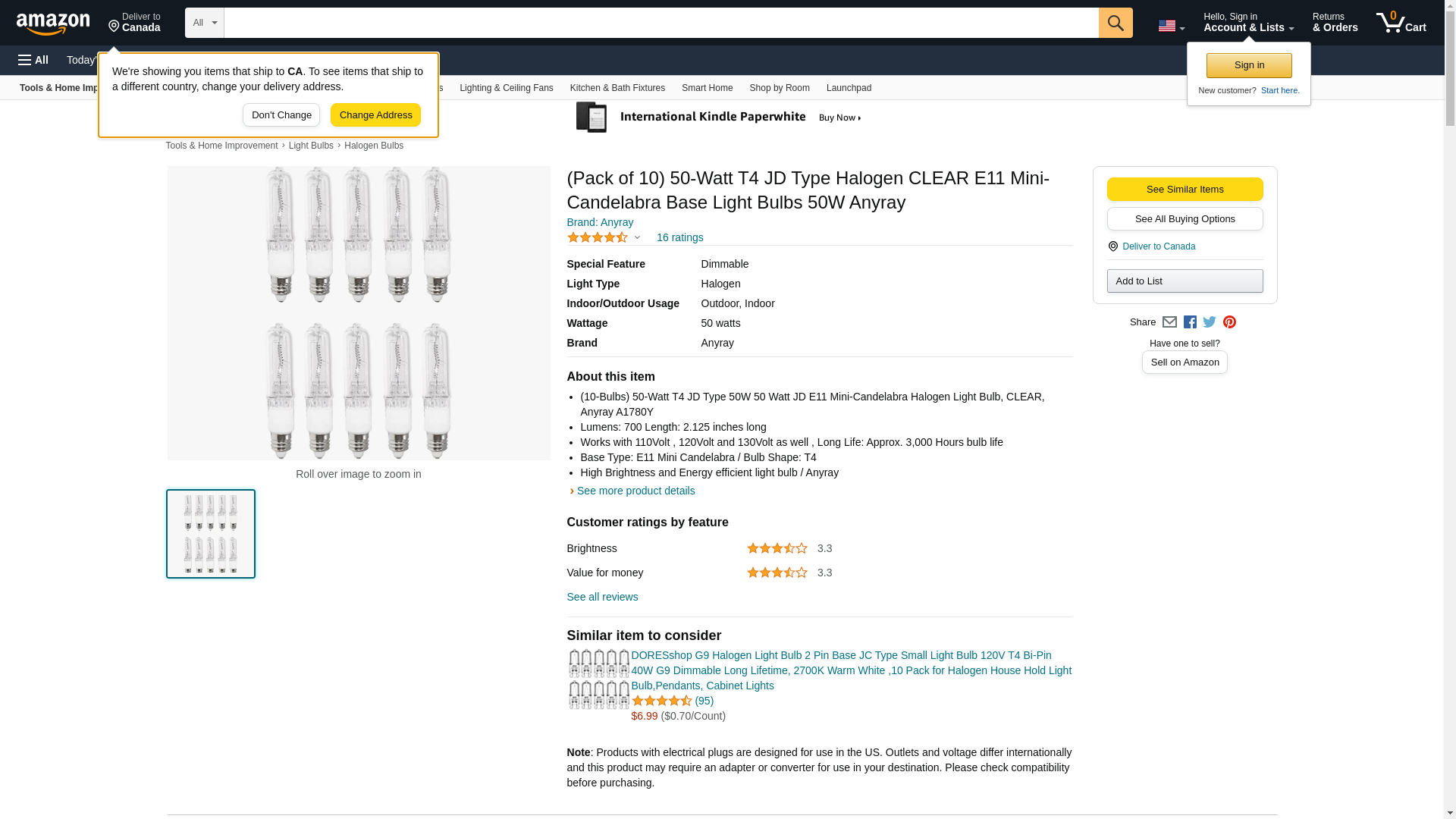Open the All hamburger menu
1456x819 pixels.
(33, 60)
